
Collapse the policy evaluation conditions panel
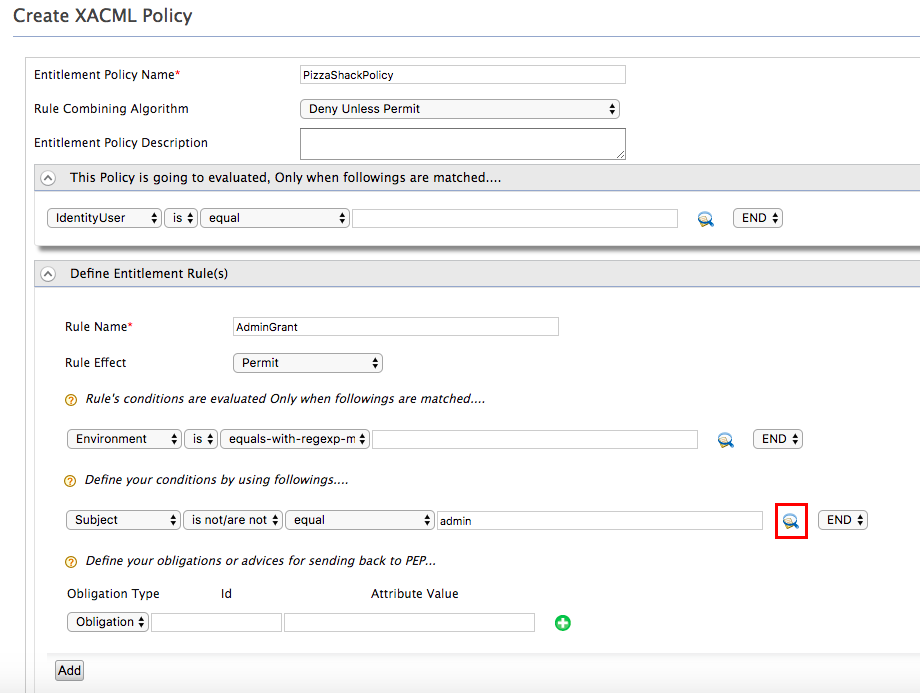click(47, 177)
